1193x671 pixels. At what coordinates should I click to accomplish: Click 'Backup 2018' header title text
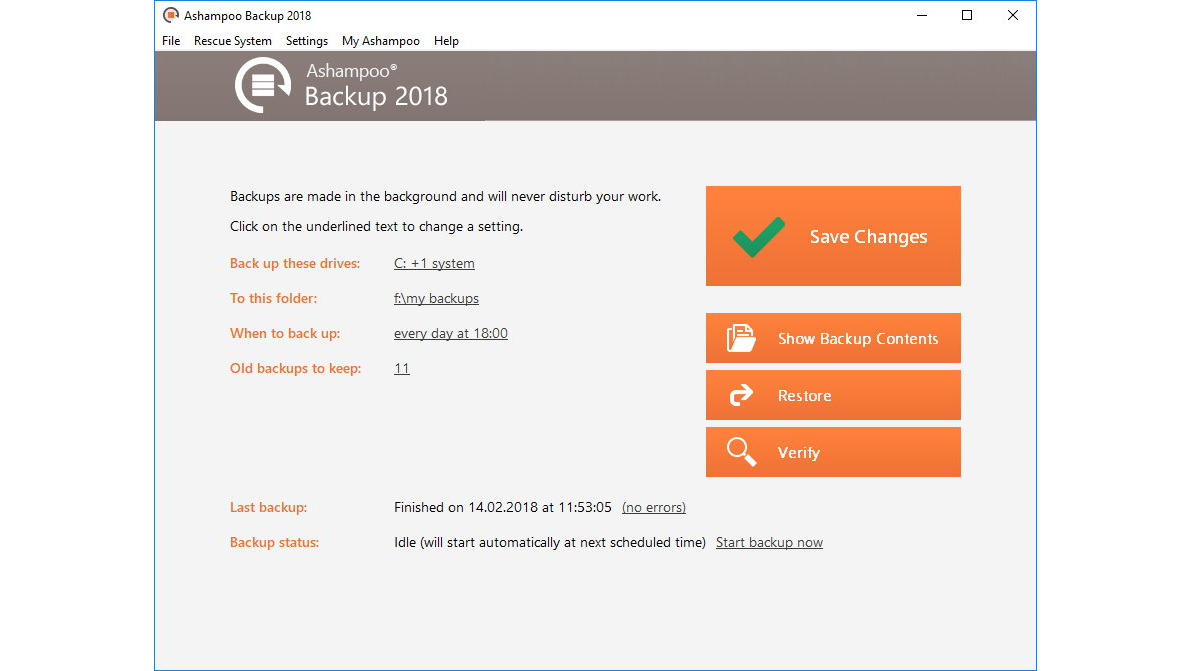376,97
